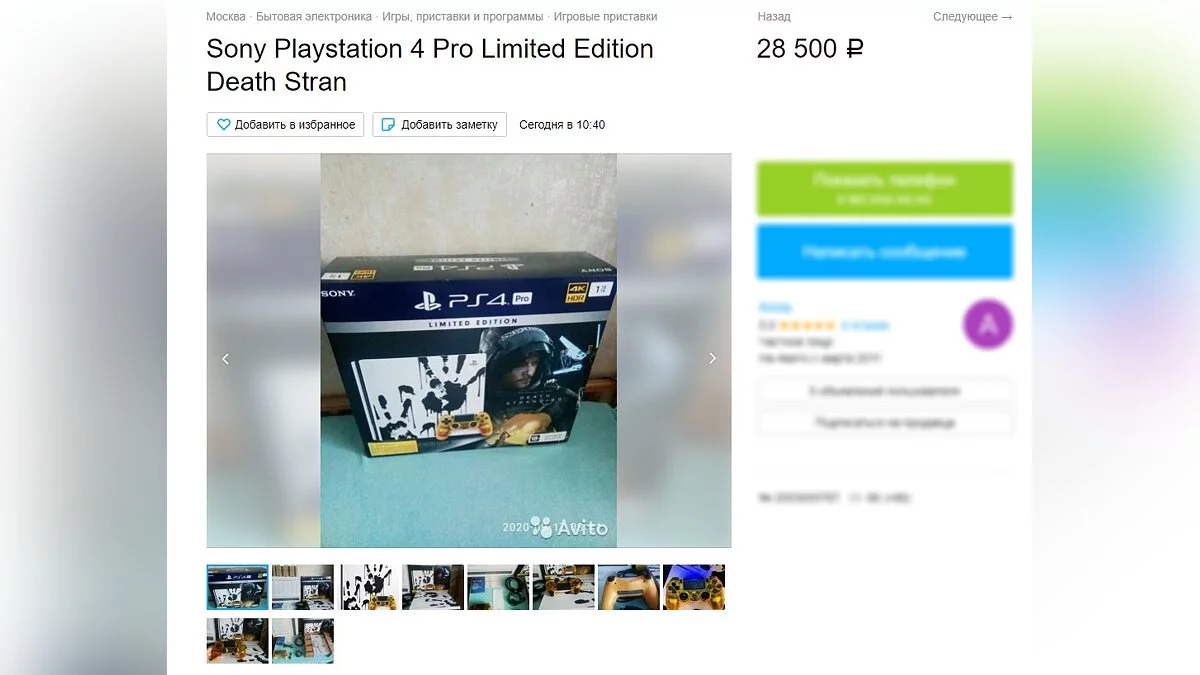View the last thumbnail in the first row
The height and width of the screenshot is (675, 1200).
(x=694, y=587)
